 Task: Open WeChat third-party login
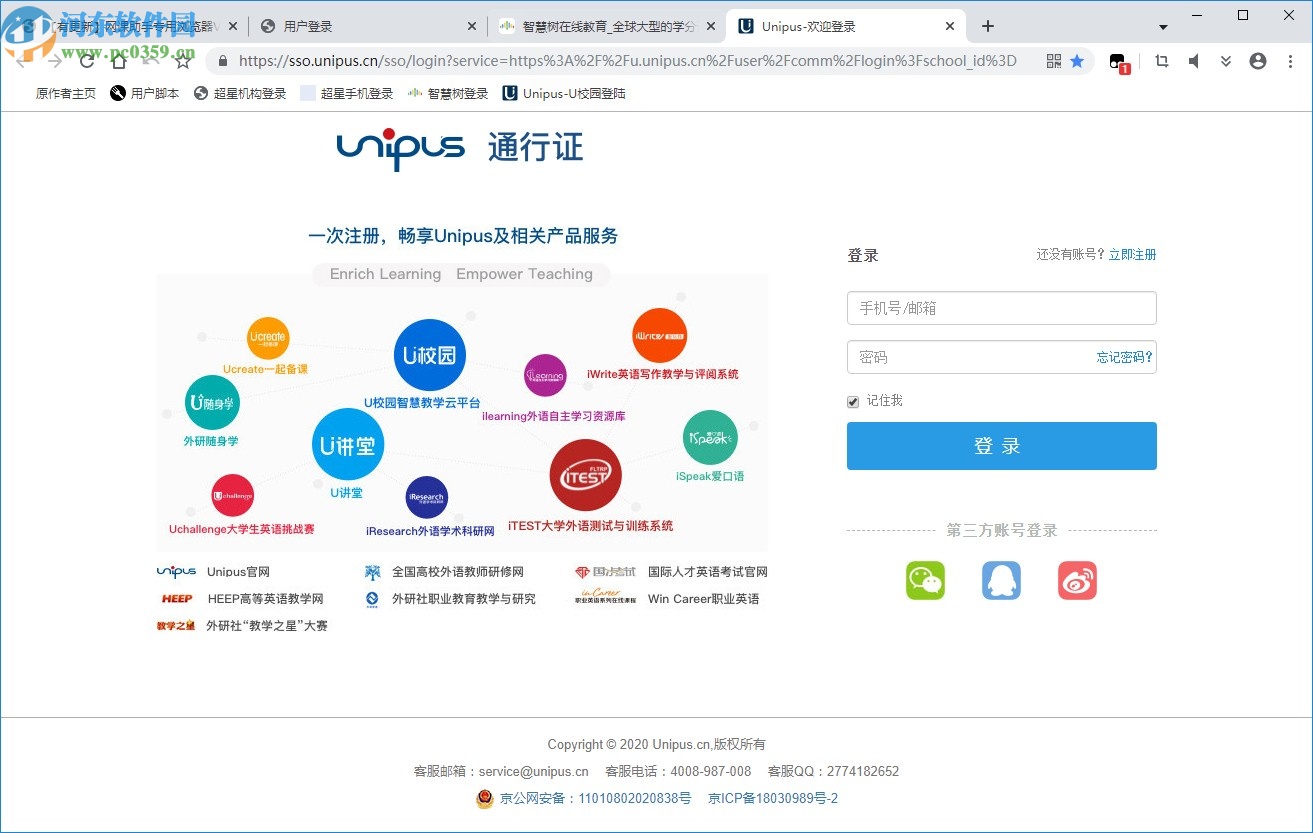pos(924,580)
